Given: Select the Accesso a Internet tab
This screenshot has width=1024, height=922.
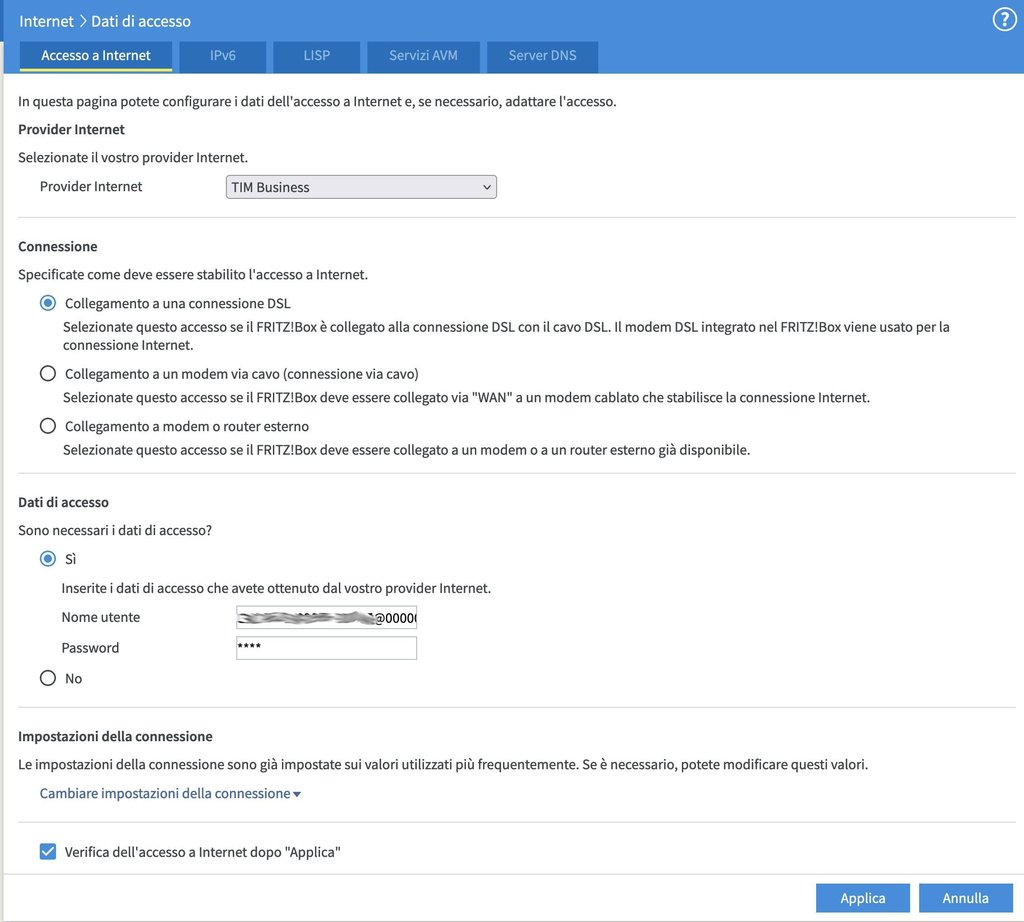Looking at the screenshot, I should (96, 56).
